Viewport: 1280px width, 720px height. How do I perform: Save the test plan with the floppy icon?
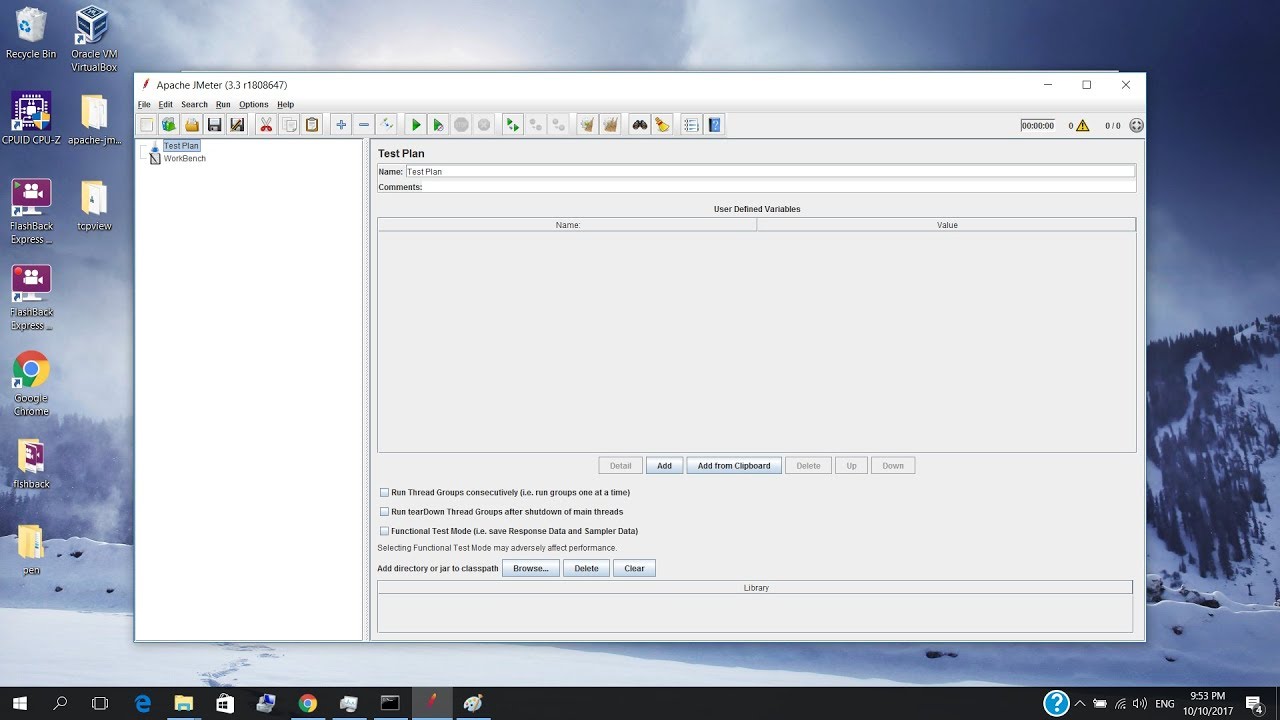214,125
